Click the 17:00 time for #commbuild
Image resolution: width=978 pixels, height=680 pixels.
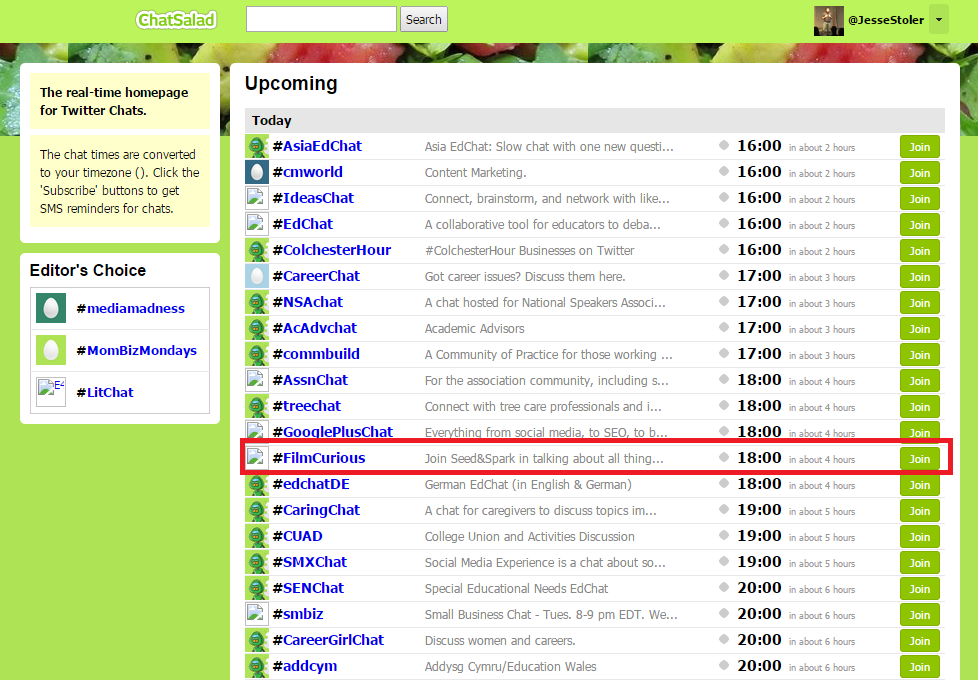(759, 354)
